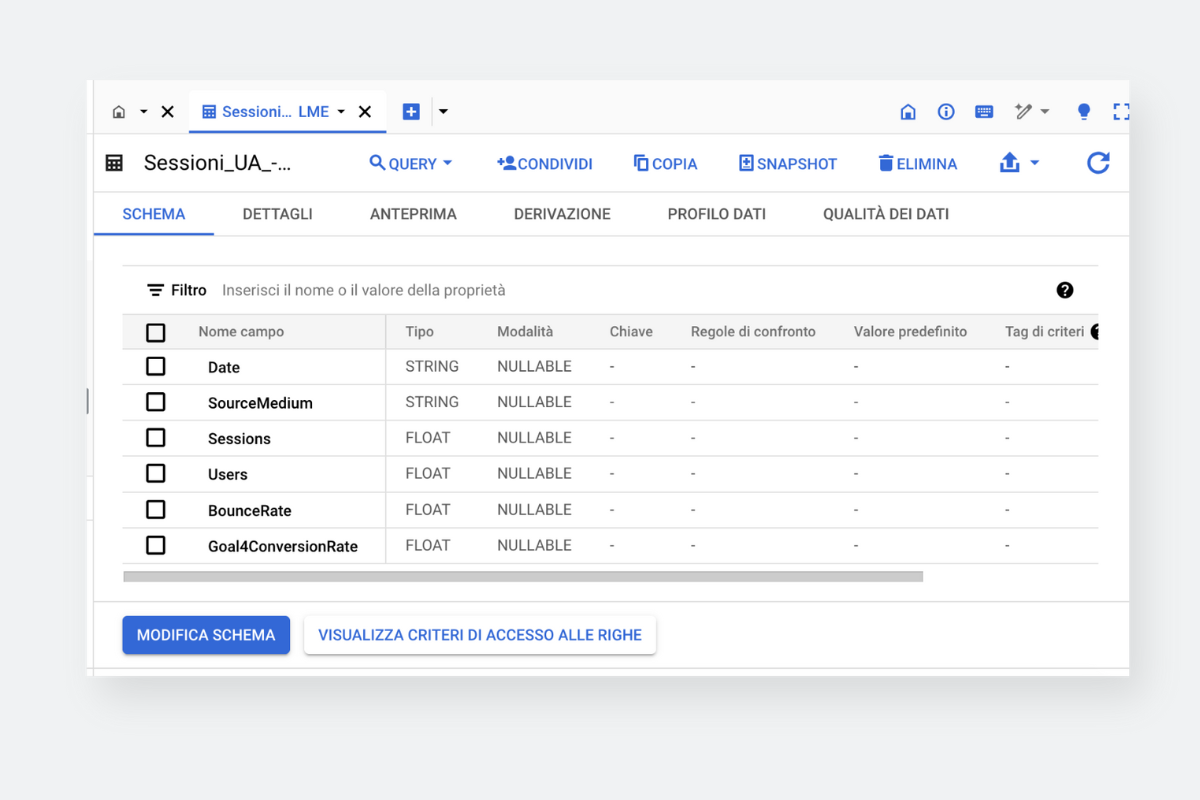Toggle the select-all checkbox in the header
The height and width of the screenshot is (800, 1200).
156,332
